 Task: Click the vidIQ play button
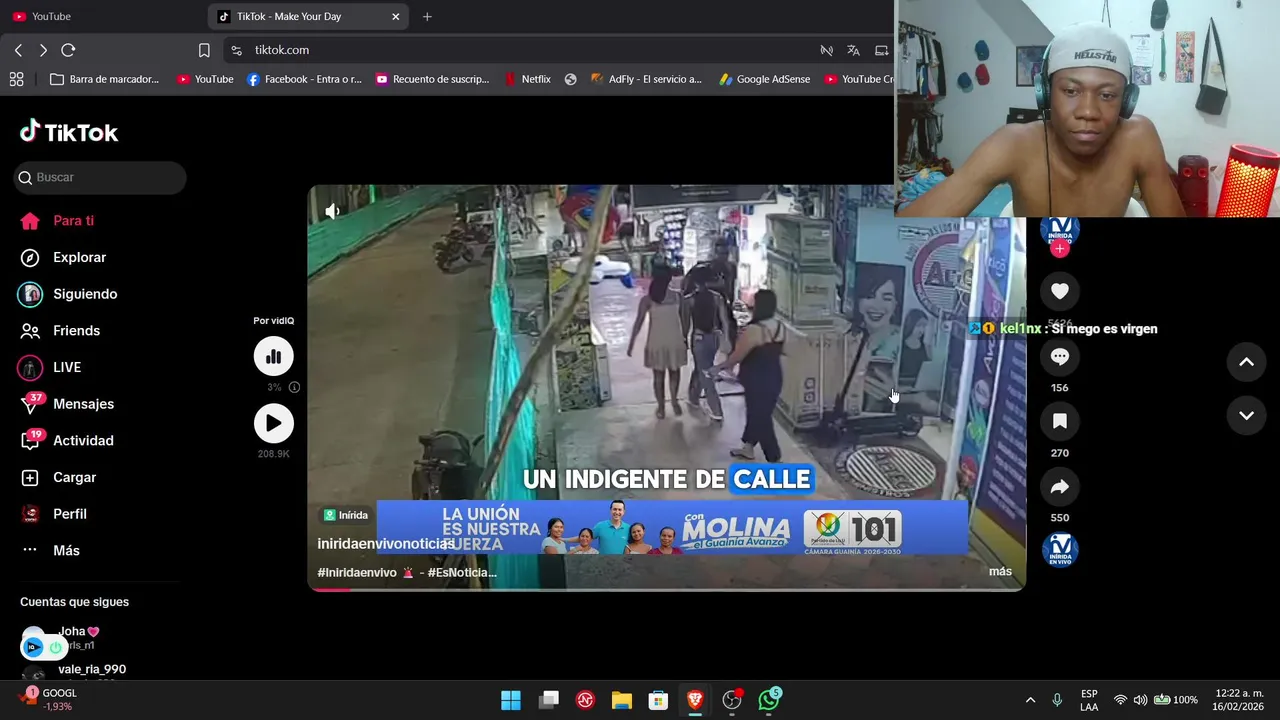(273, 423)
